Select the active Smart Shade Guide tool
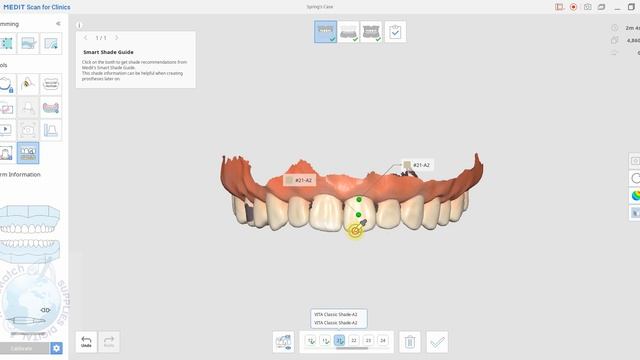The height and width of the screenshot is (360, 640). [x=28, y=153]
